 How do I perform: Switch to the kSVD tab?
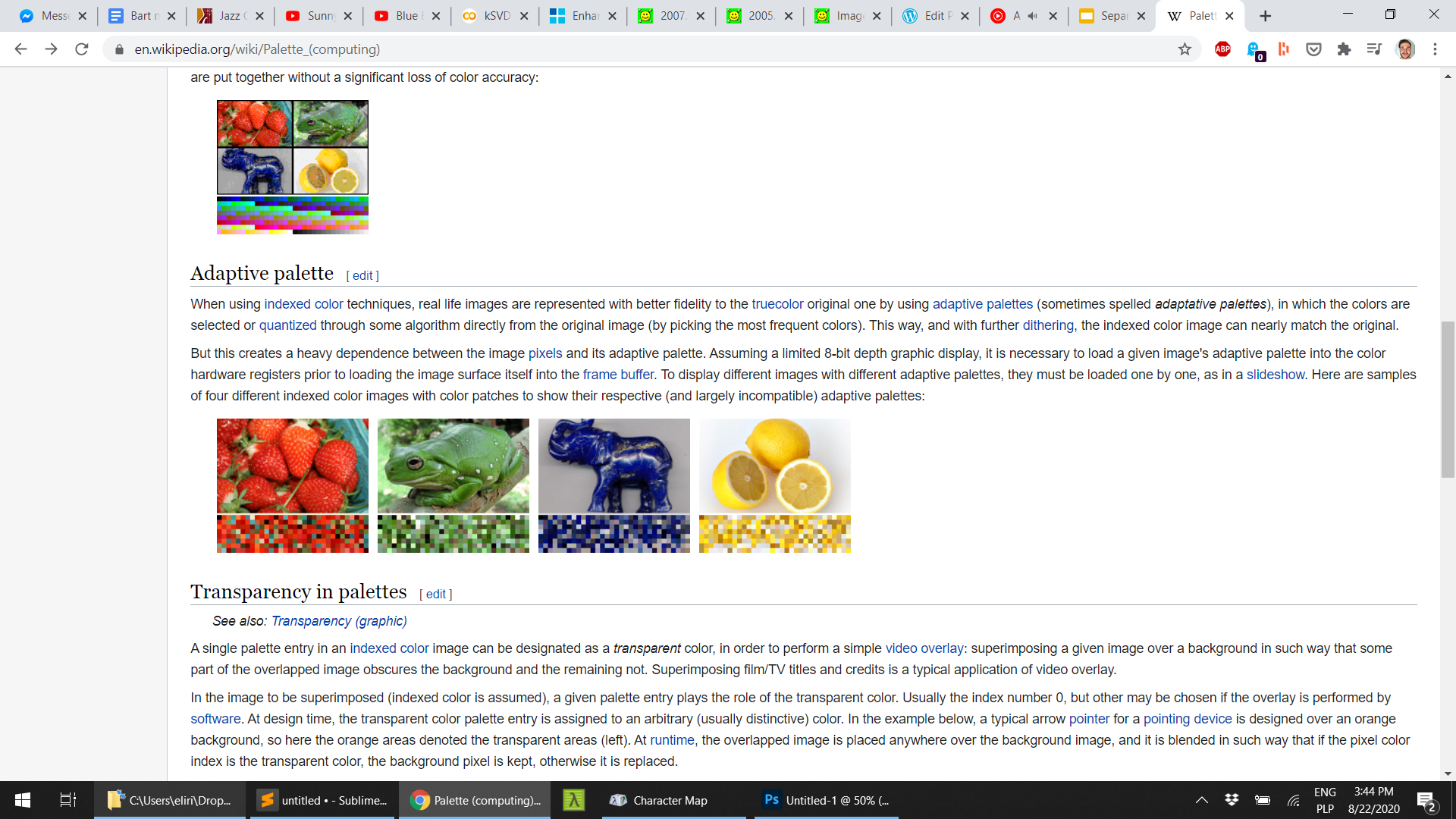tap(496, 16)
